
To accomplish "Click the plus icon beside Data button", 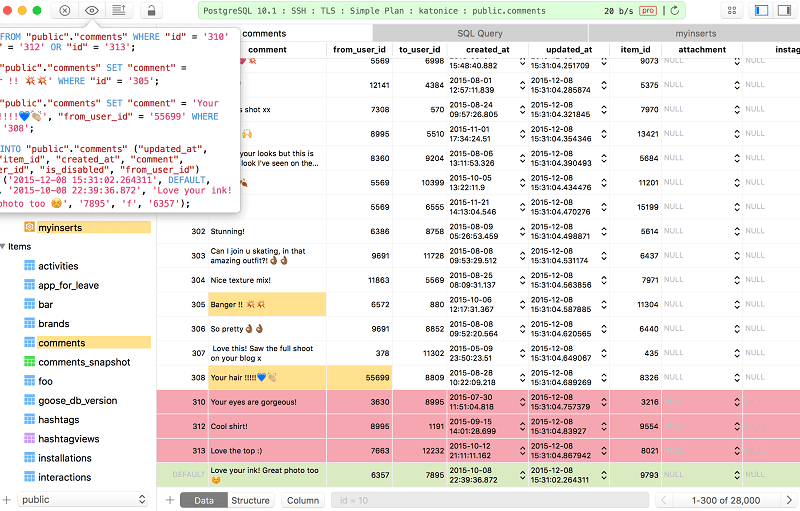I will tap(170, 500).
